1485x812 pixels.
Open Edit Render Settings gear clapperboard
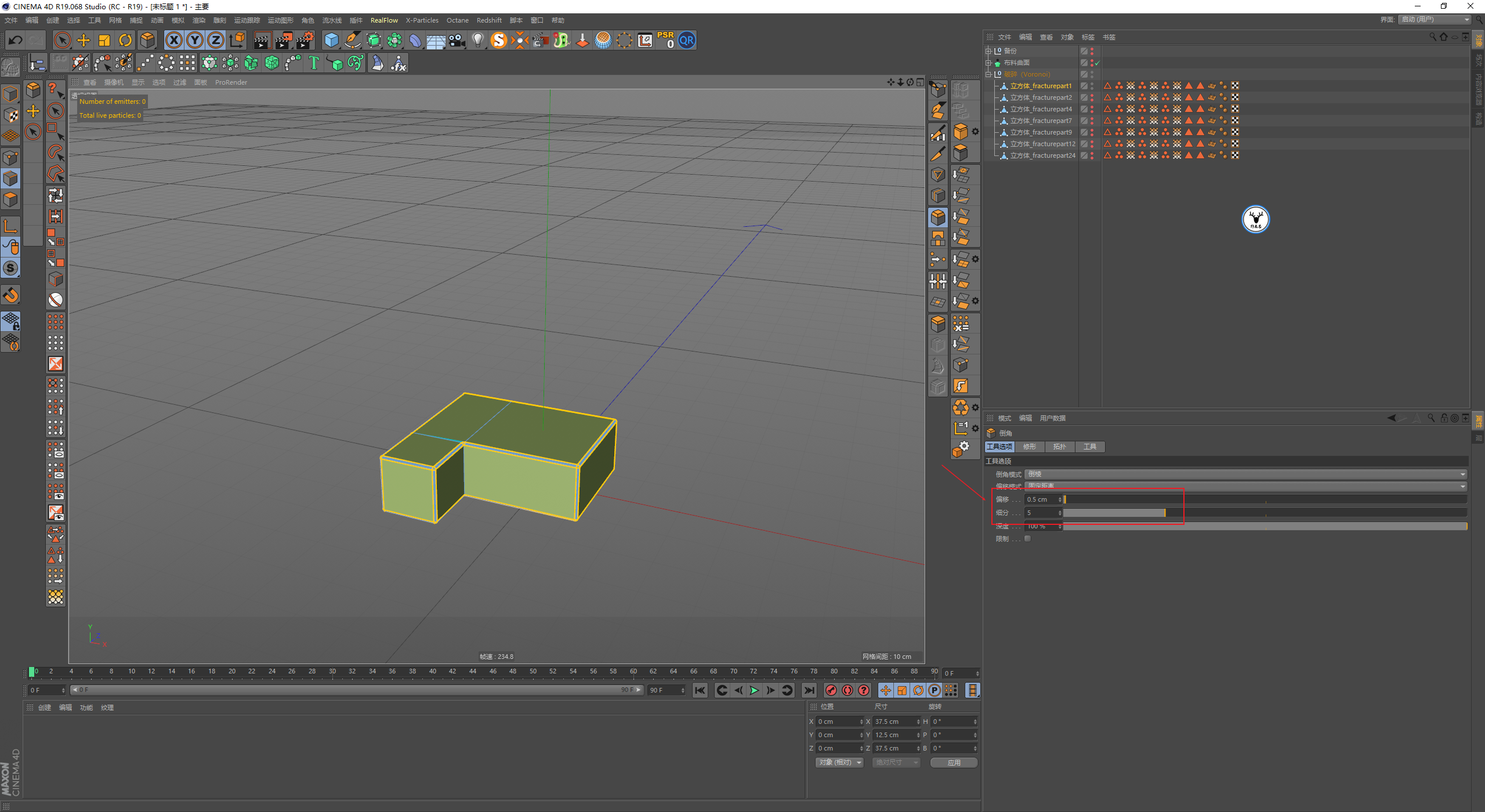pos(305,40)
